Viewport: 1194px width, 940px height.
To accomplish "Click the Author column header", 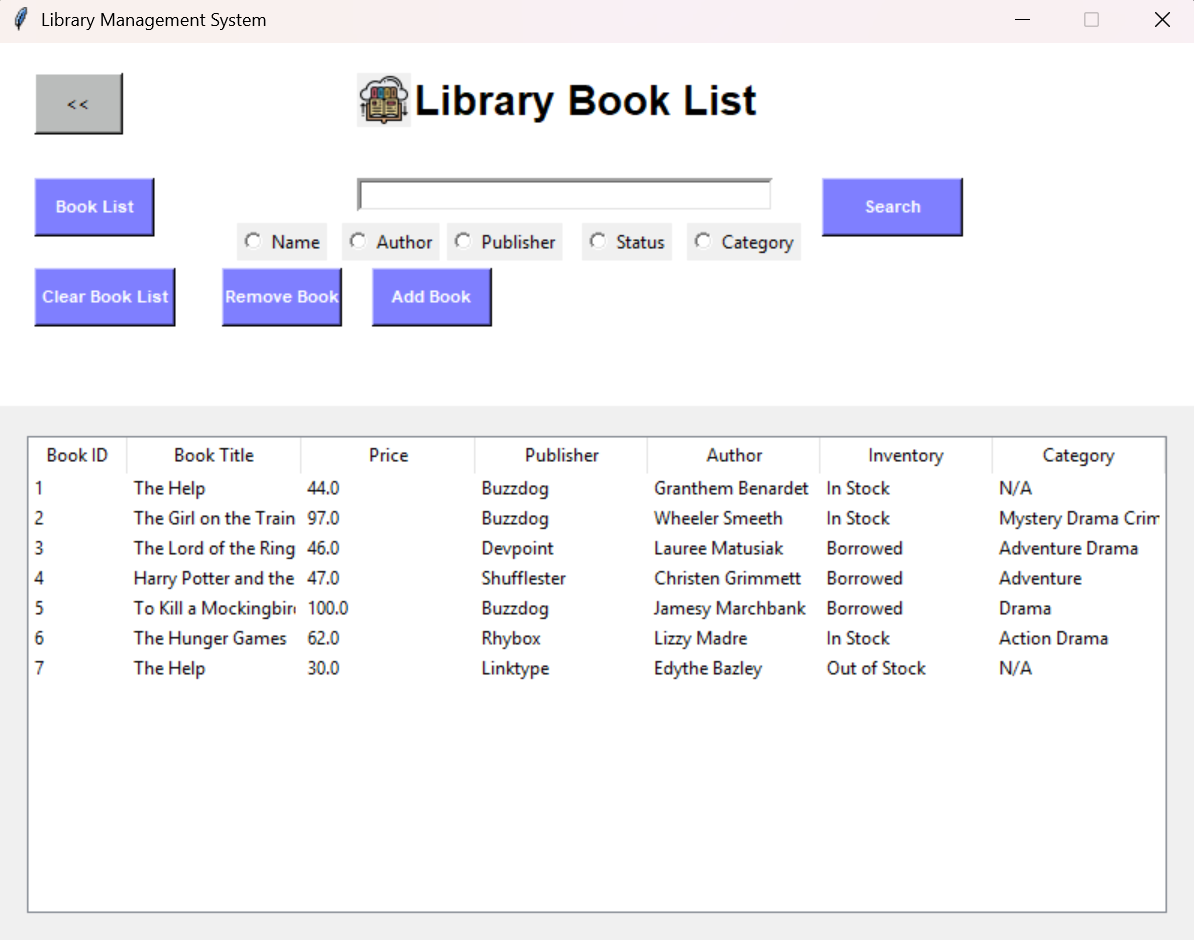I will (734, 456).
